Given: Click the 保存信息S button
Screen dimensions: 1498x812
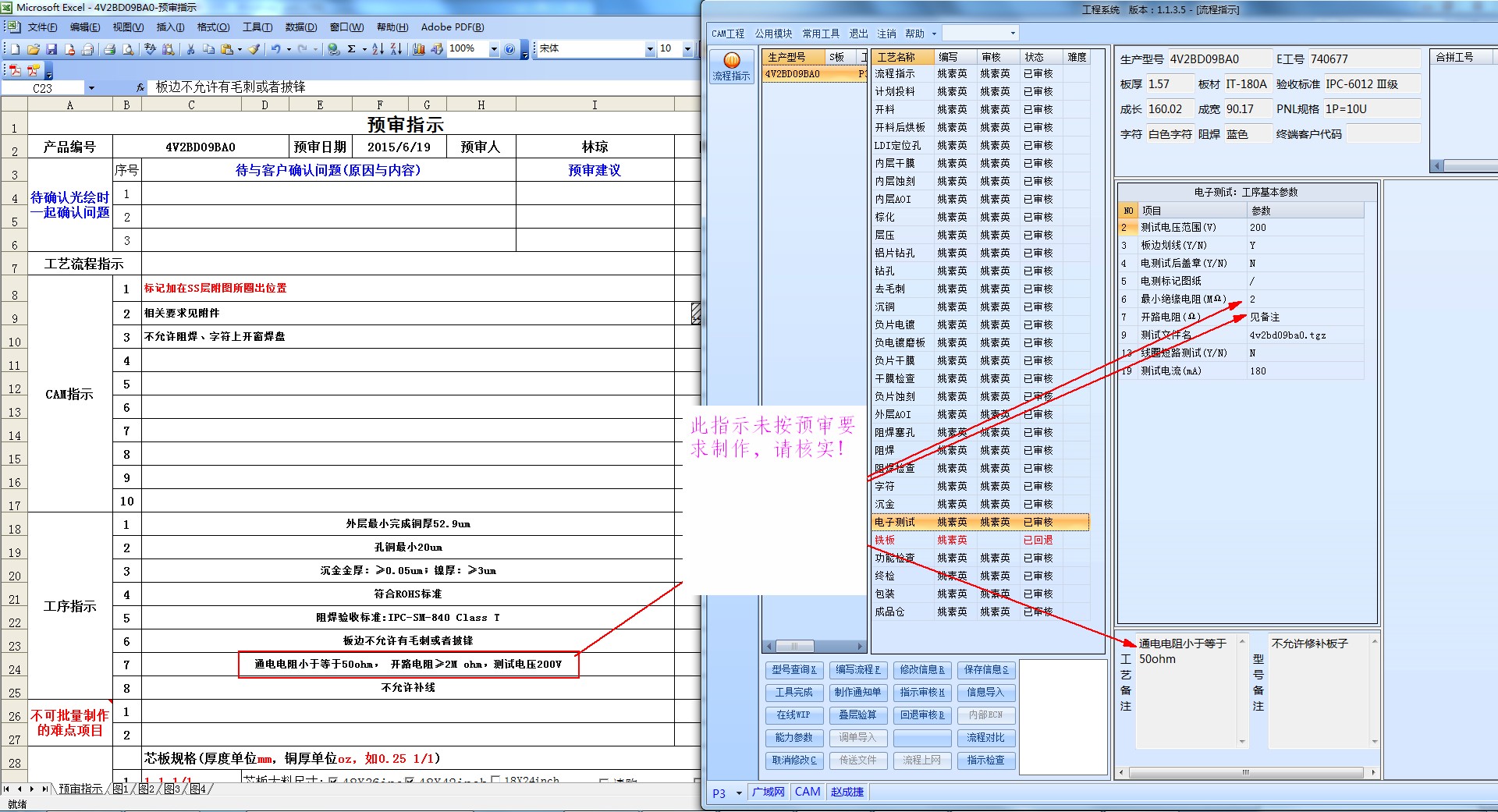Looking at the screenshot, I should coord(985,670).
